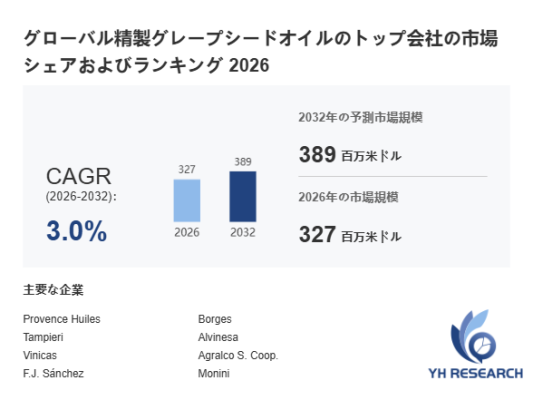This screenshot has width=533, height=400.
Task: Click the 327 百万米ドル market size figure
Action: point(350,235)
